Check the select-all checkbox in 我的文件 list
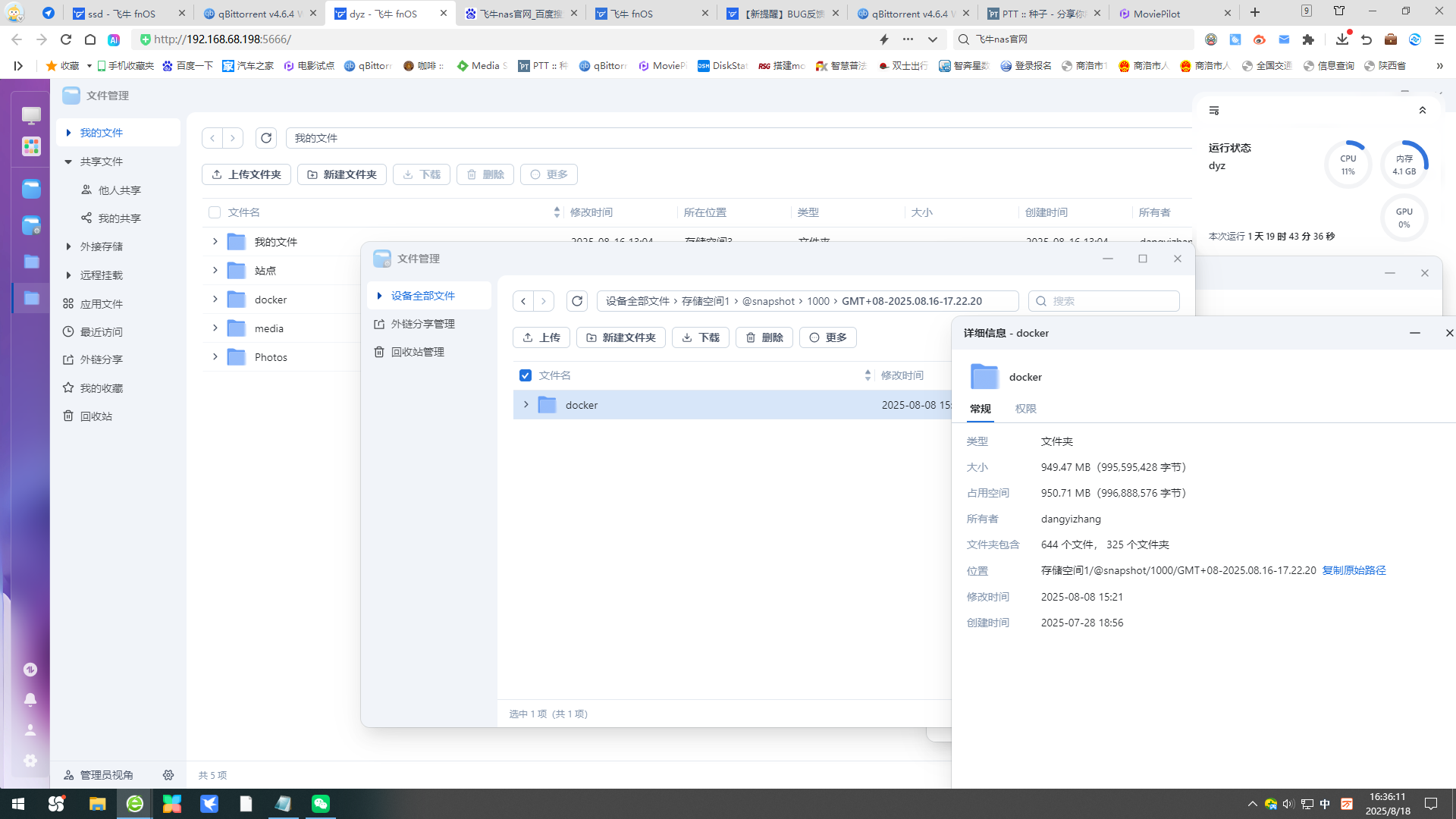 tap(215, 212)
